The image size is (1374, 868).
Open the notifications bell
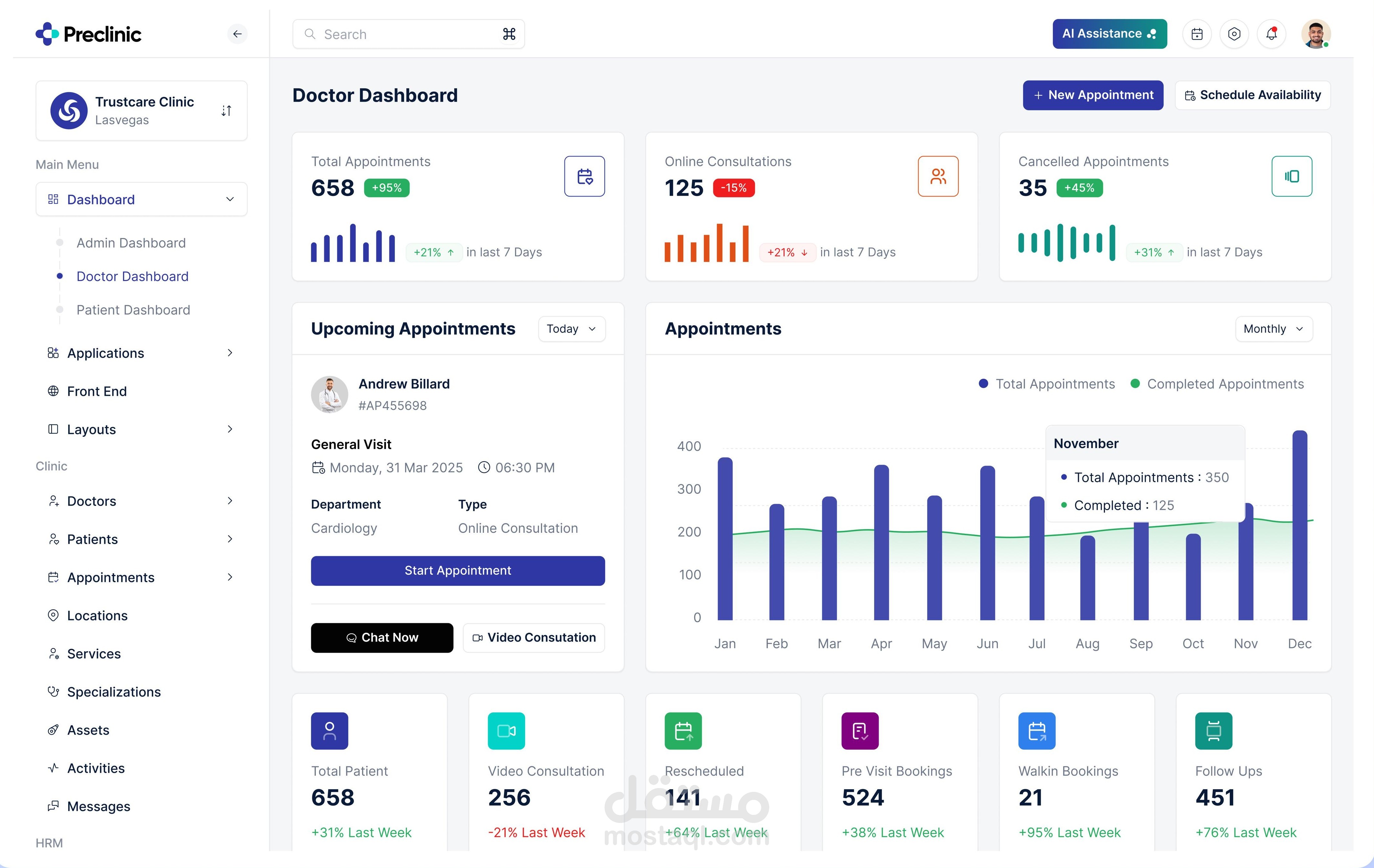click(1271, 34)
